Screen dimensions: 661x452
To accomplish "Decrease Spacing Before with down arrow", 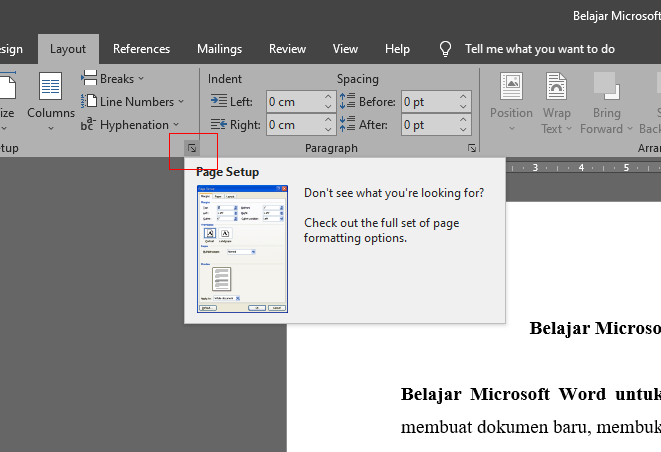I will click(x=463, y=107).
